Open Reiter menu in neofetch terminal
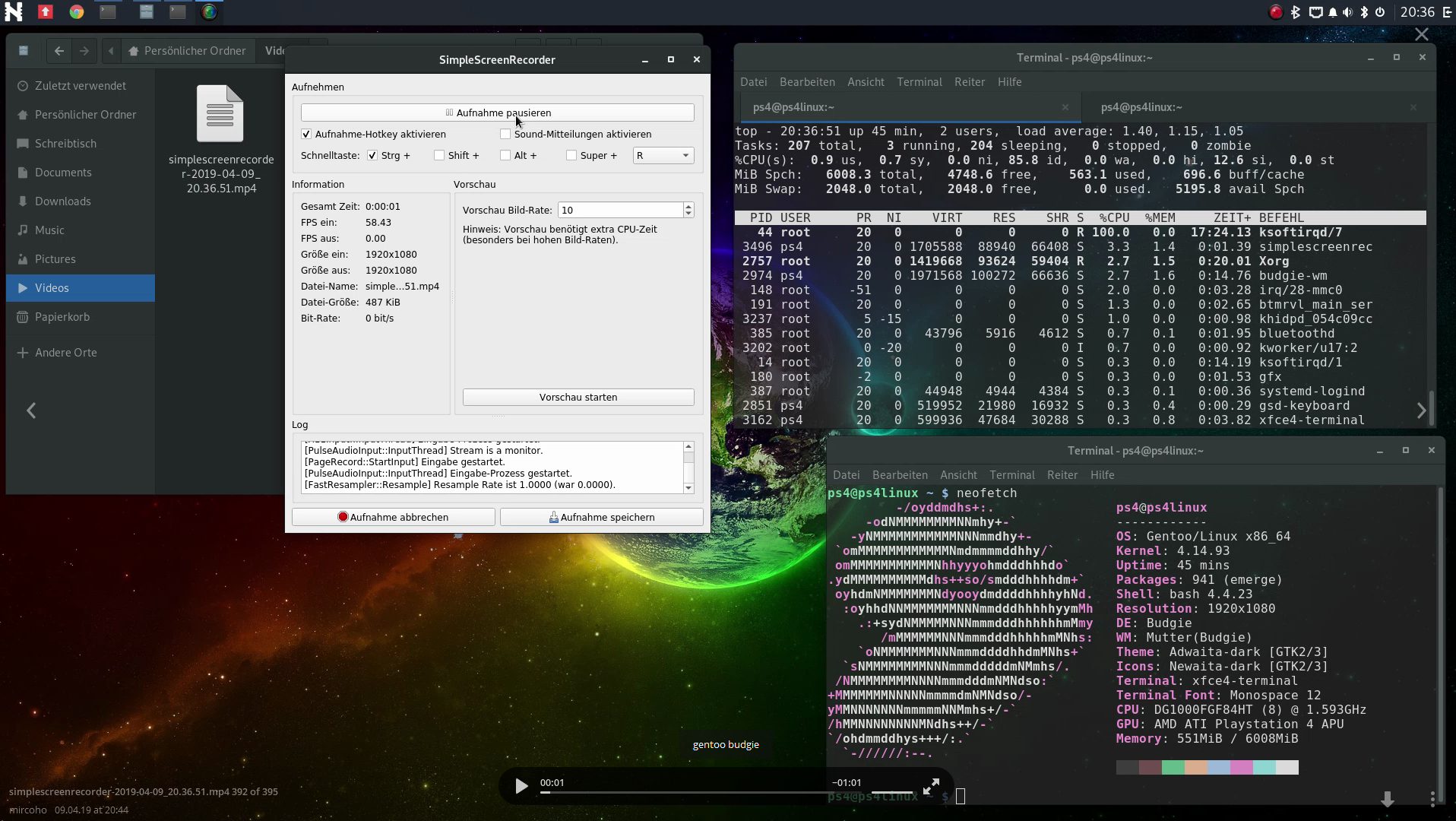1456x821 pixels. pyautogui.click(x=1062, y=475)
